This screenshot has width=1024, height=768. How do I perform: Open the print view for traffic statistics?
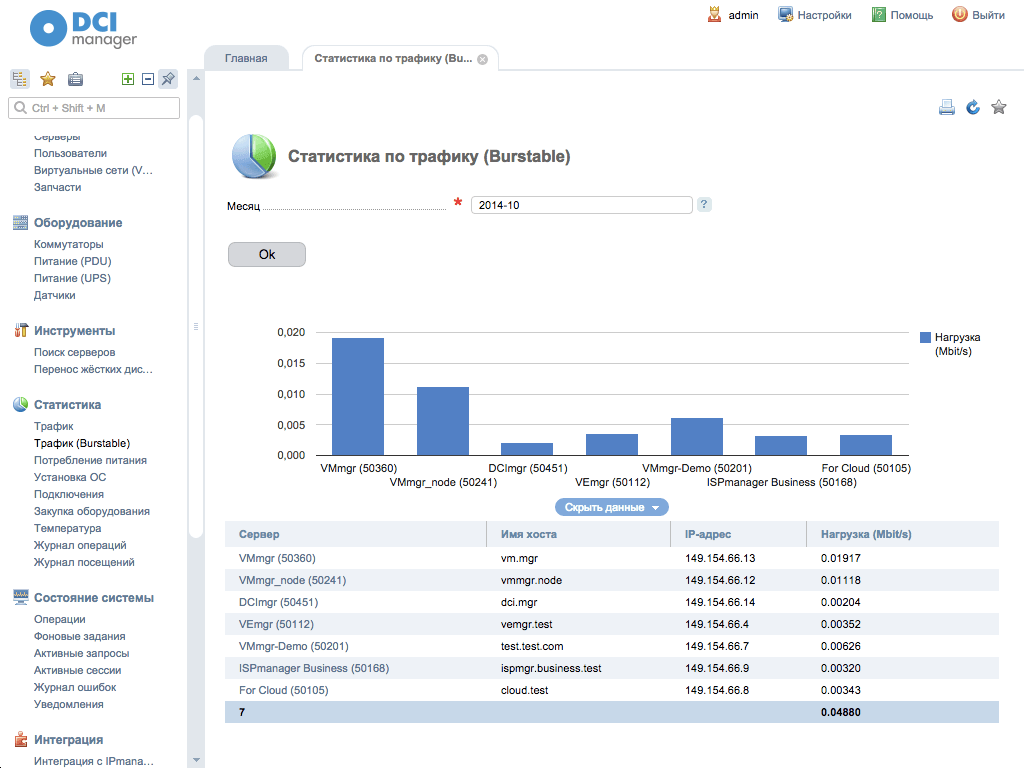946,106
